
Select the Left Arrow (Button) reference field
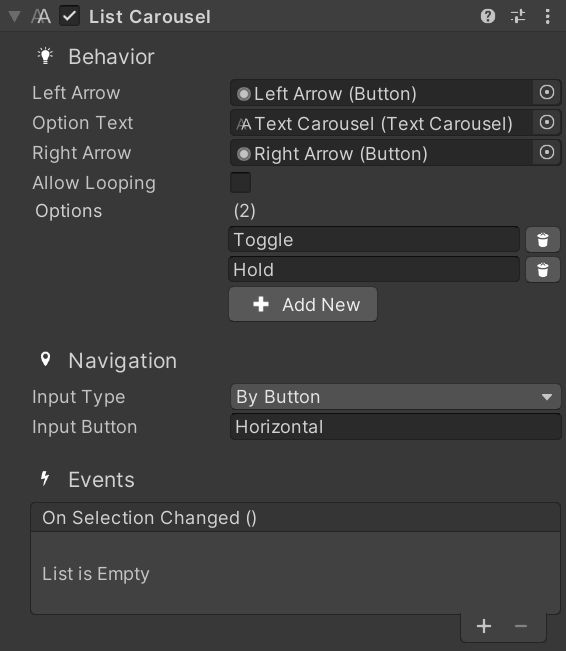[382, 93]
